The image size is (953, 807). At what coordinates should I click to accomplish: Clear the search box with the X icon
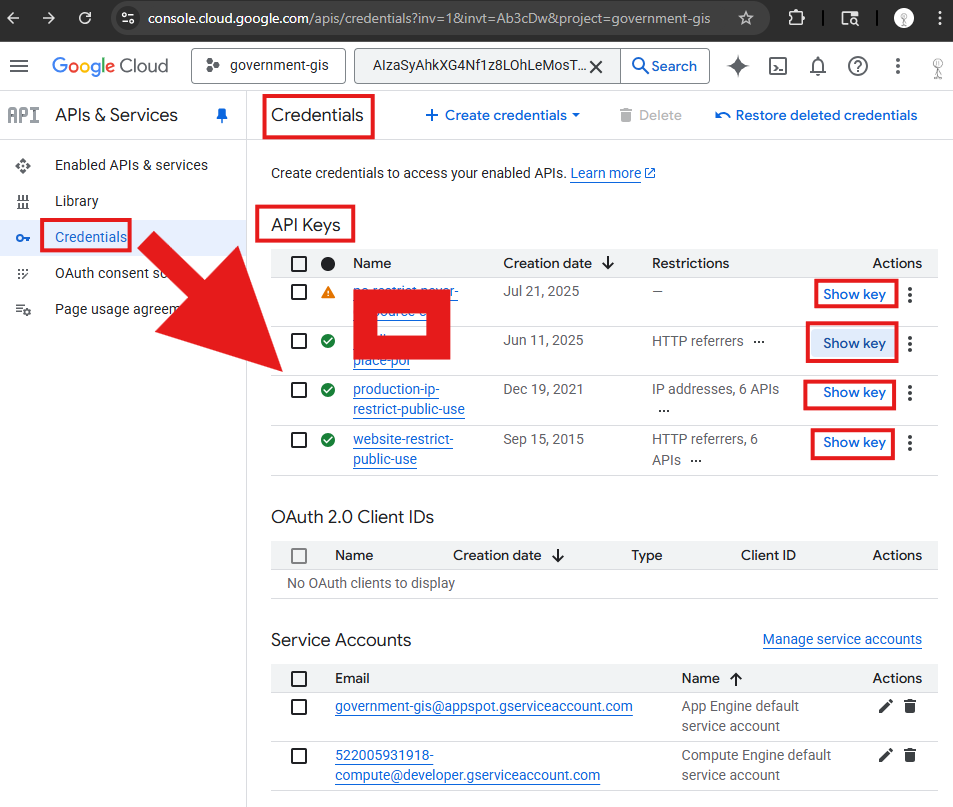click(x=596, y=66)
